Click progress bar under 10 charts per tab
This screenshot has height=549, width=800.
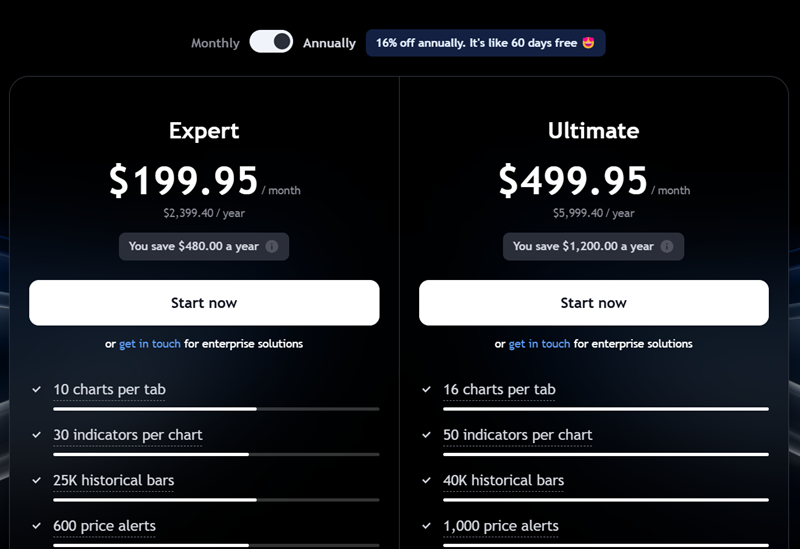216,409
